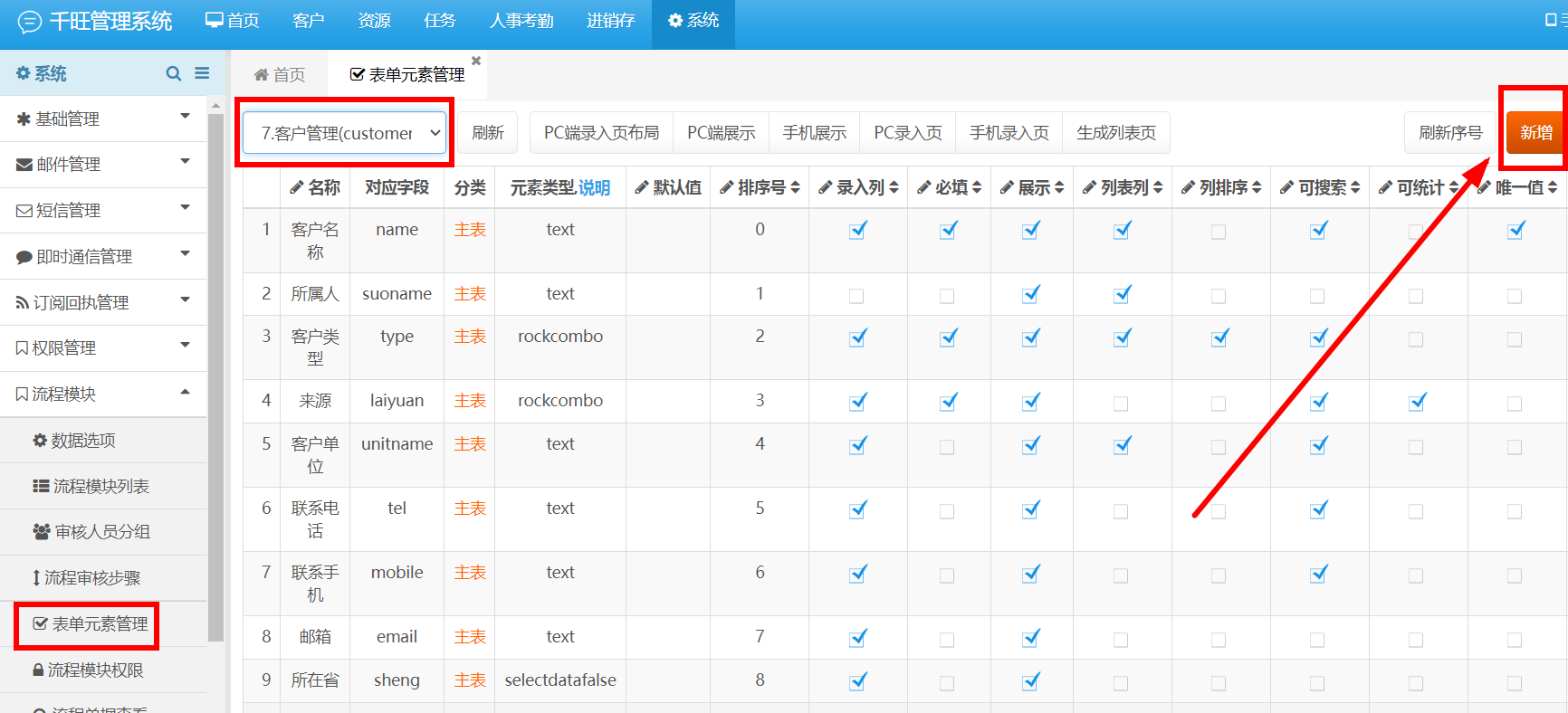Click the PC端录入页布局 button
Image resolution: width=1568 pixels, height=713 pixels.
coord(601,133)
